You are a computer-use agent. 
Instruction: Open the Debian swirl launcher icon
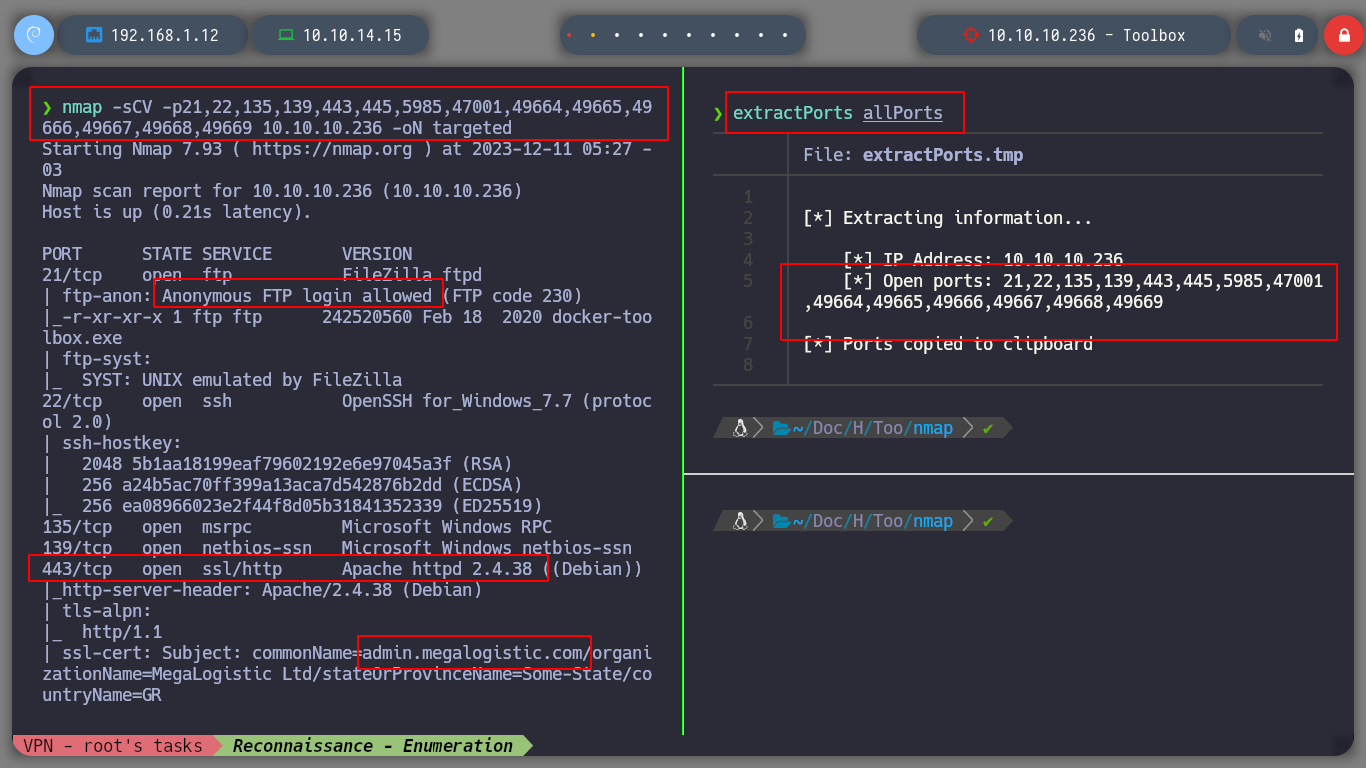[33, 35]
